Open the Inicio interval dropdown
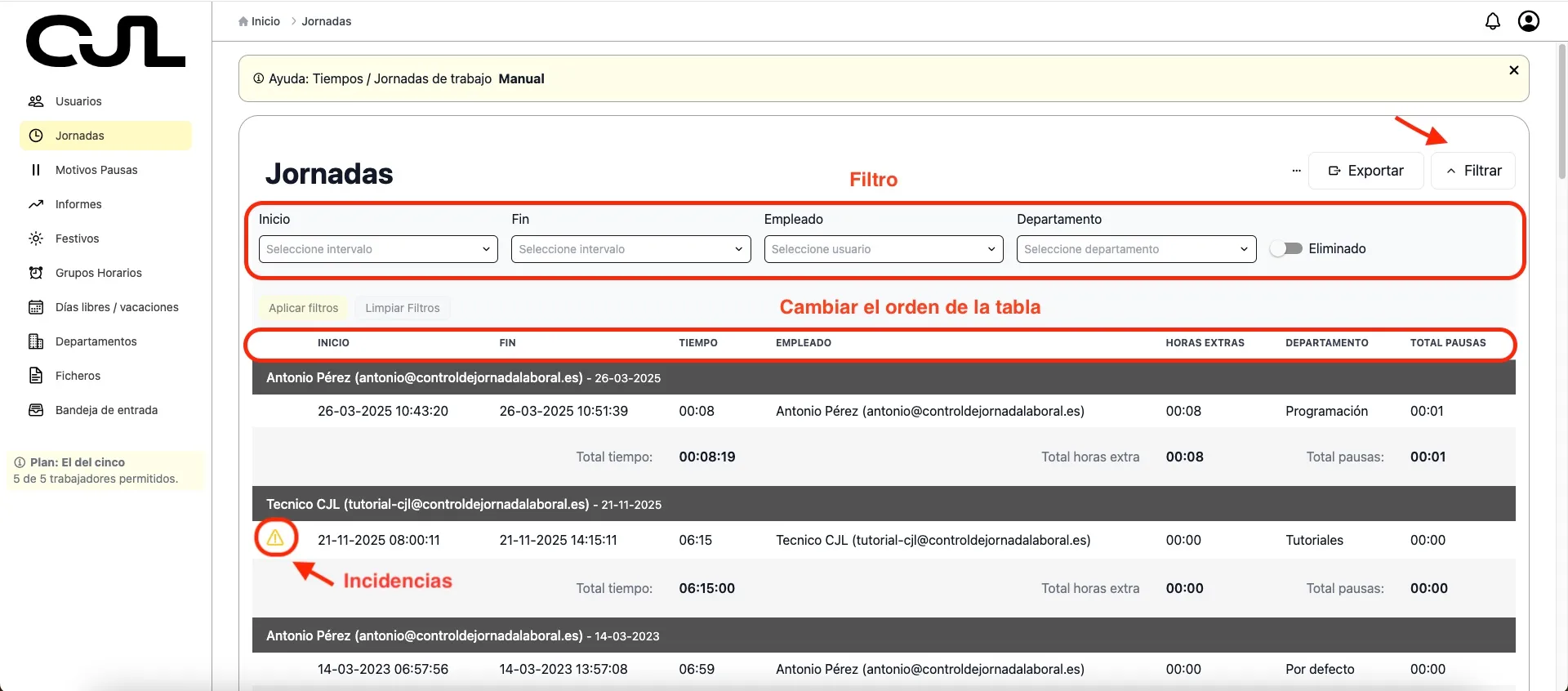Image resolution: width=1568 pixels, height=691 pixels. tap(378, 249)
